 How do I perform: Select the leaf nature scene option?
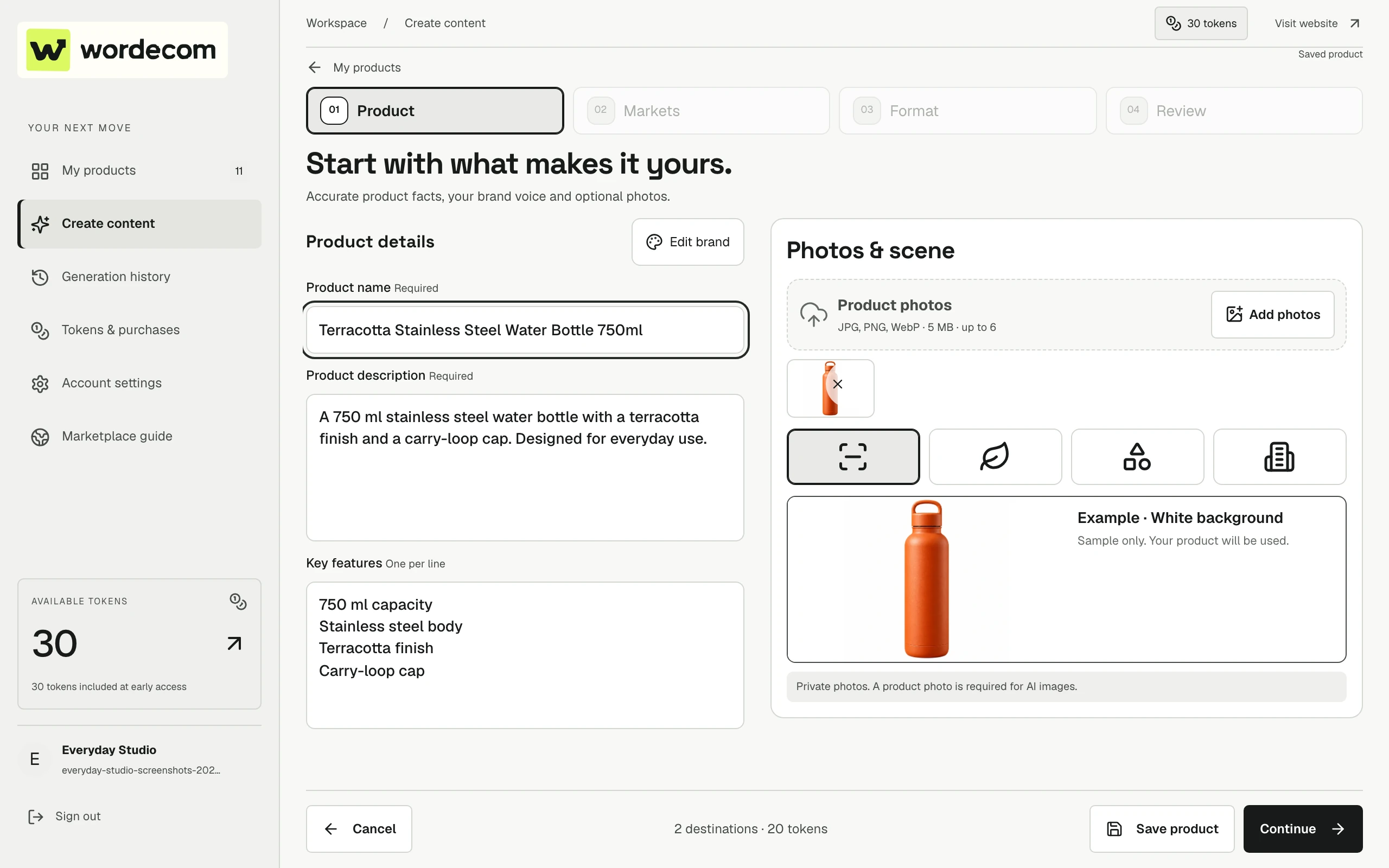tap(995, 457)
